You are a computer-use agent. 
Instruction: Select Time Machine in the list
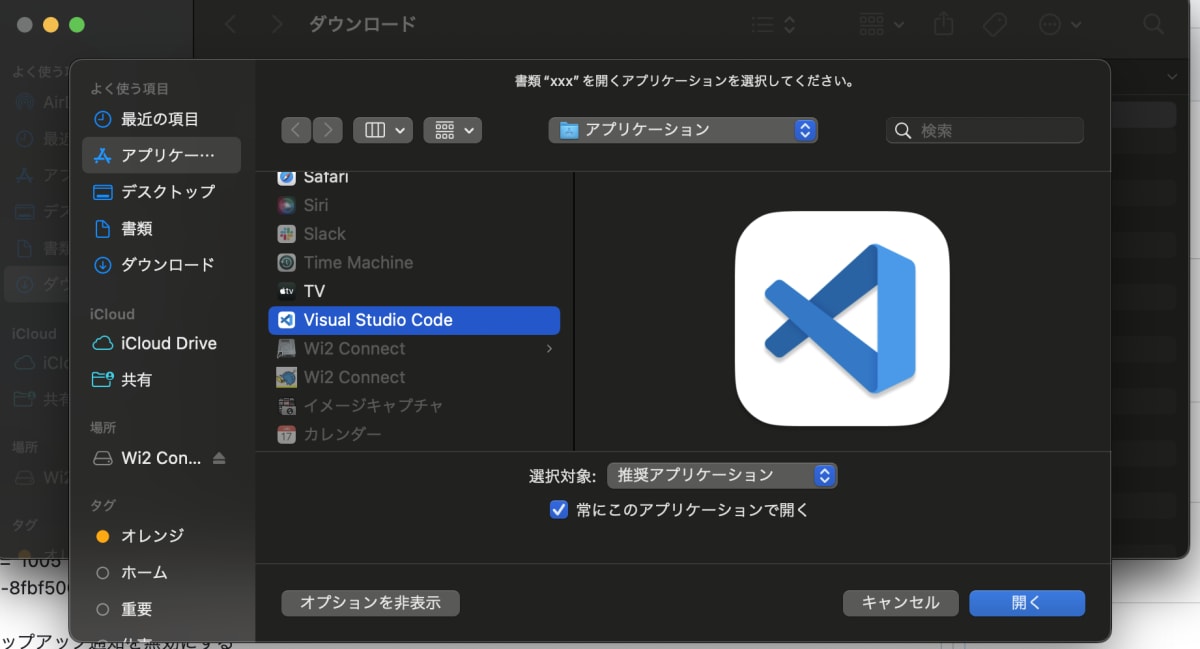pyautogui.click(x=414, y=263)
